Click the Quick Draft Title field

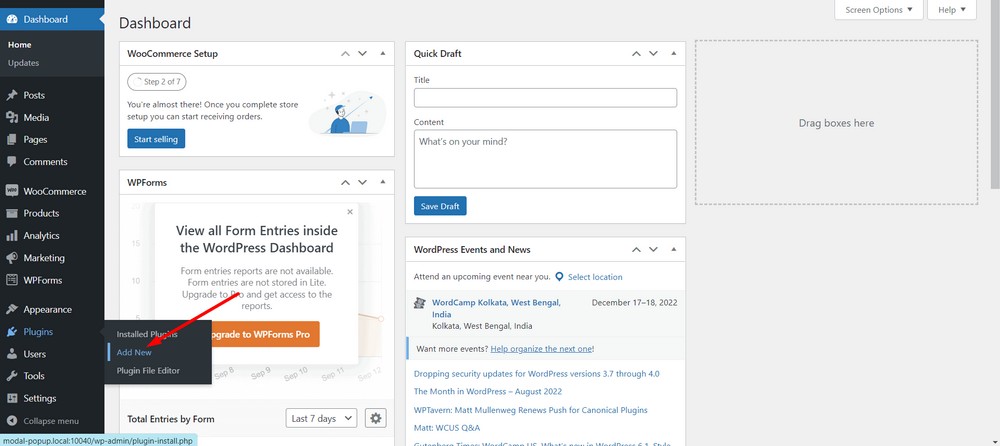click(x=545, y=98)
